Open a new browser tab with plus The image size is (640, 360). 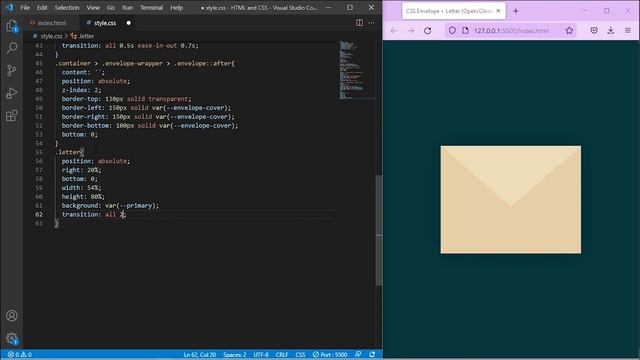516,11
